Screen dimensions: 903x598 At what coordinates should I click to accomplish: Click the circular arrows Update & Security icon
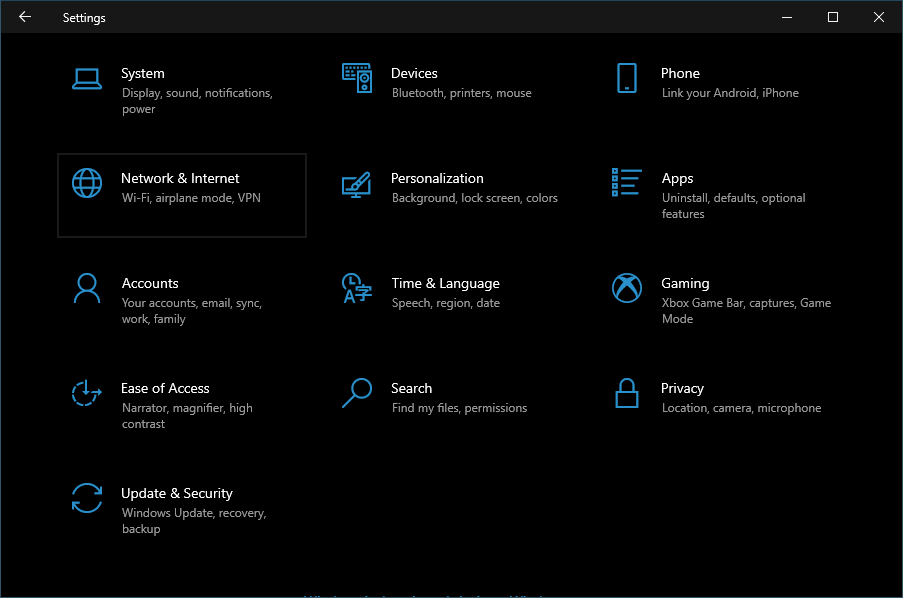87,498
